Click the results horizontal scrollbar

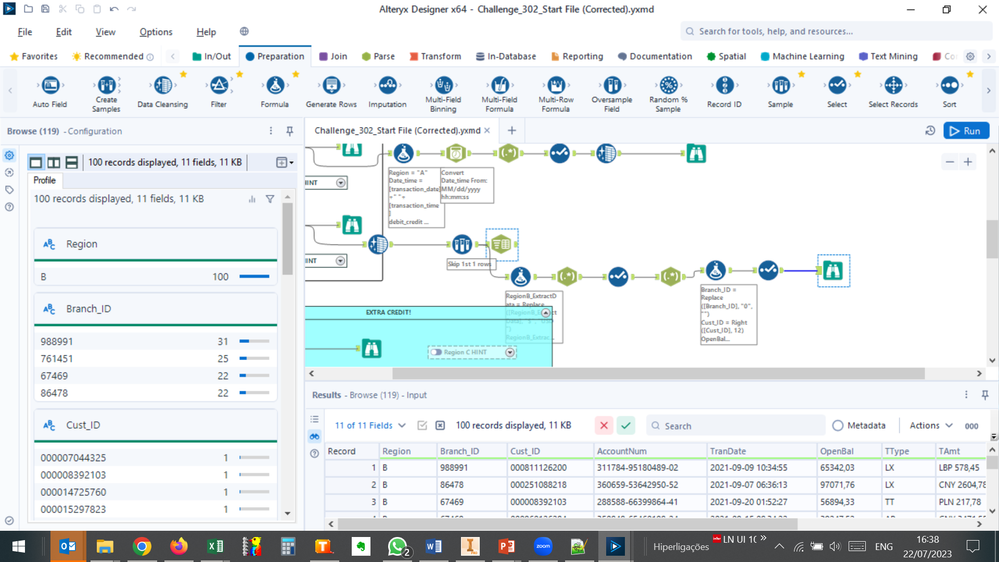(567, 524)
